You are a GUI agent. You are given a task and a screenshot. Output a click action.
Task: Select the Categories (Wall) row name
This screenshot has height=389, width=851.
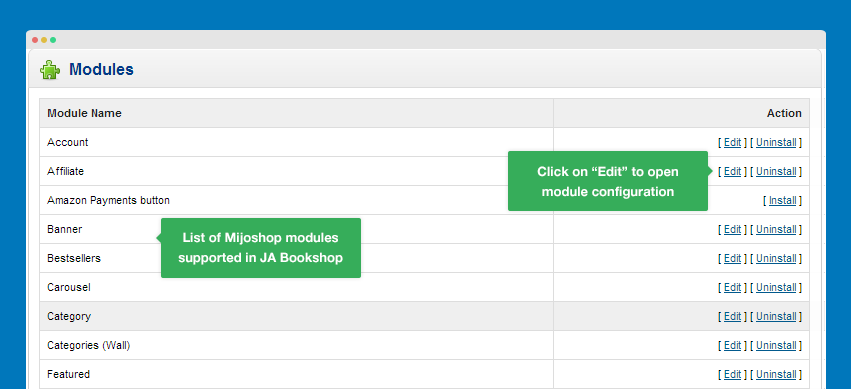coord(88,346)
